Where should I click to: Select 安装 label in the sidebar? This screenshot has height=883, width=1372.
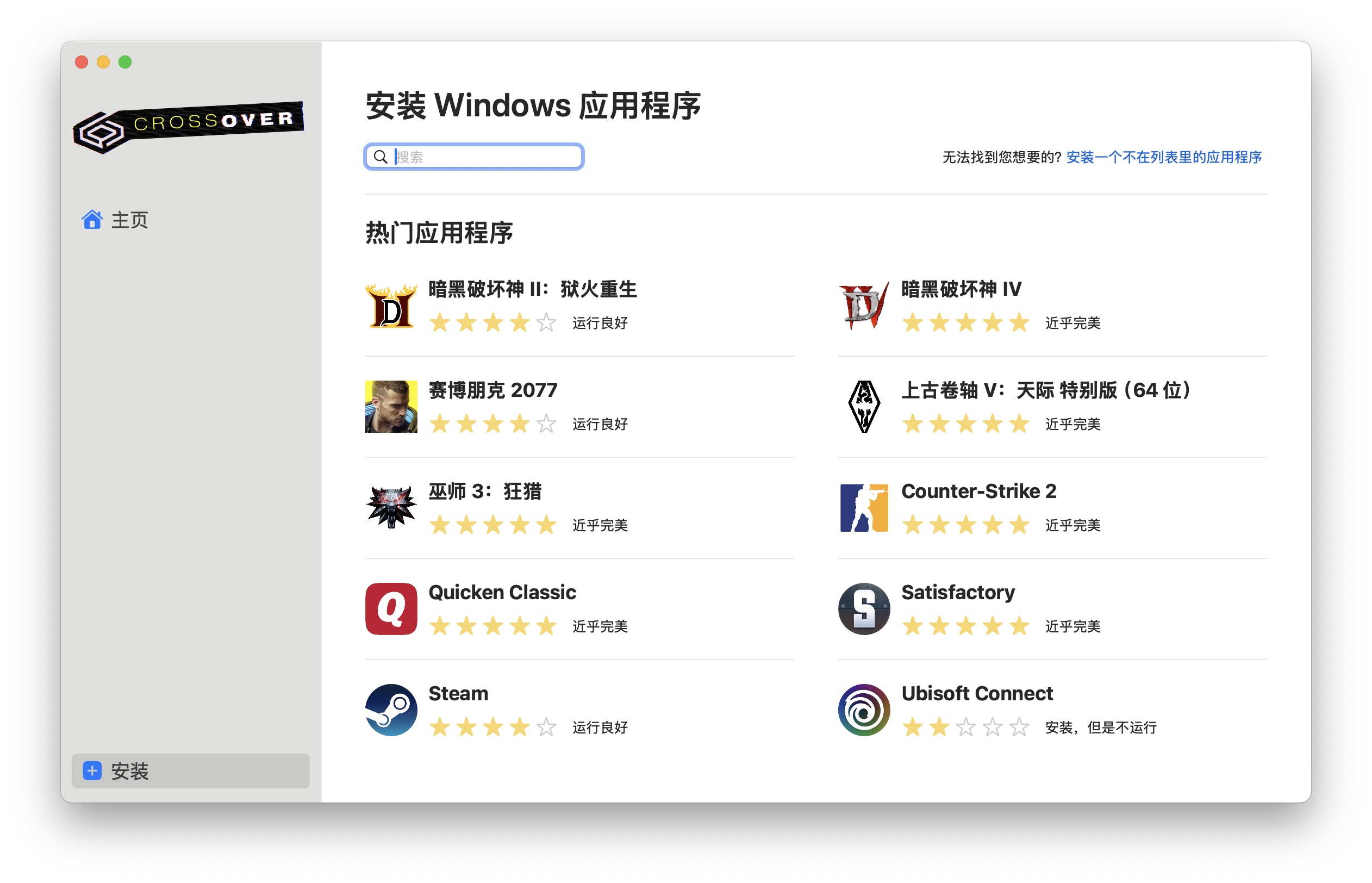click(x=129, y=770)
